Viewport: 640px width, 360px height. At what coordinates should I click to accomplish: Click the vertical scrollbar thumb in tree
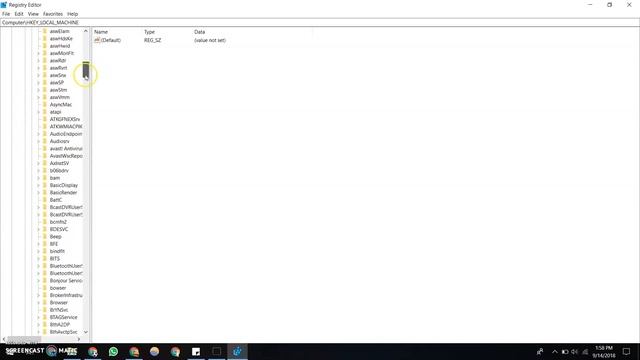[86, 70]
